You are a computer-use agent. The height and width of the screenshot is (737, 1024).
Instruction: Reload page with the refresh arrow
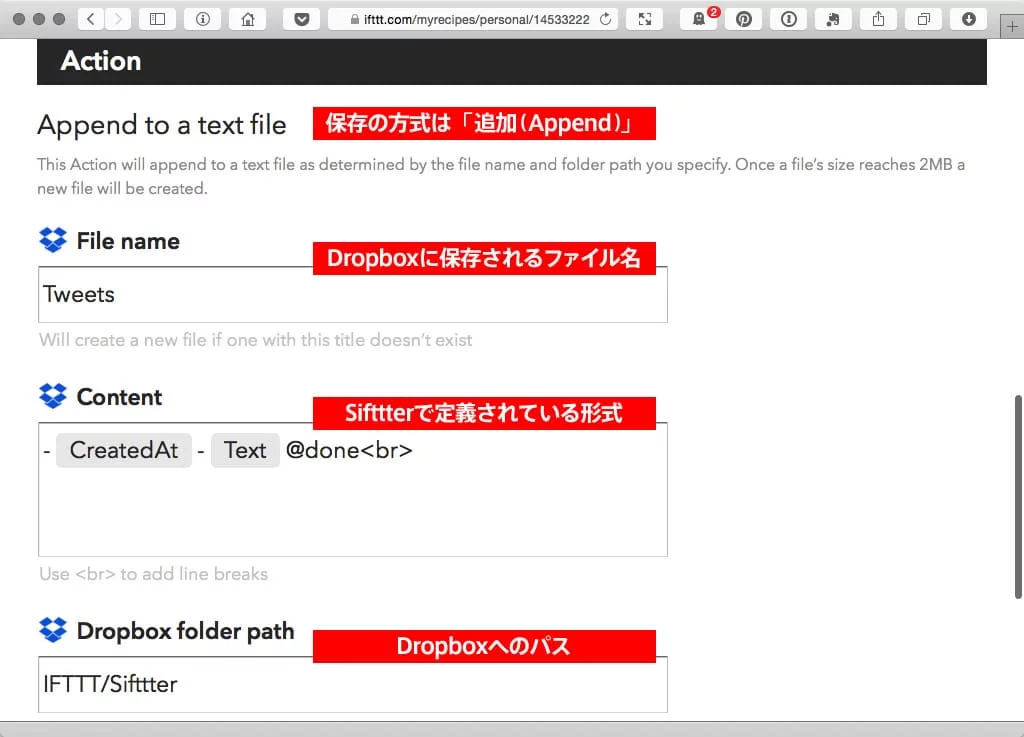coord(605,19)
